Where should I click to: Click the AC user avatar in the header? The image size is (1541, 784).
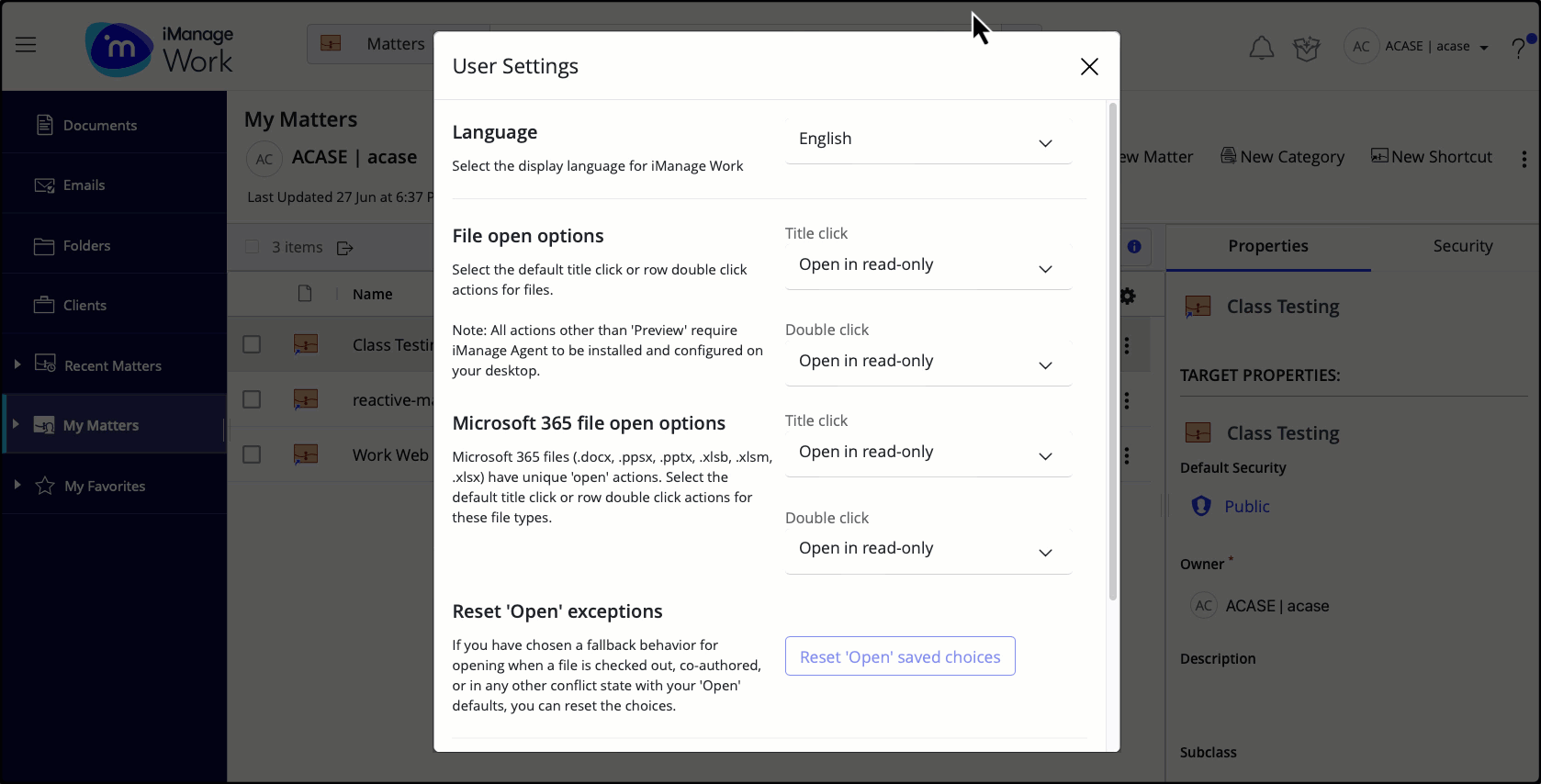tap(1361, 46)
